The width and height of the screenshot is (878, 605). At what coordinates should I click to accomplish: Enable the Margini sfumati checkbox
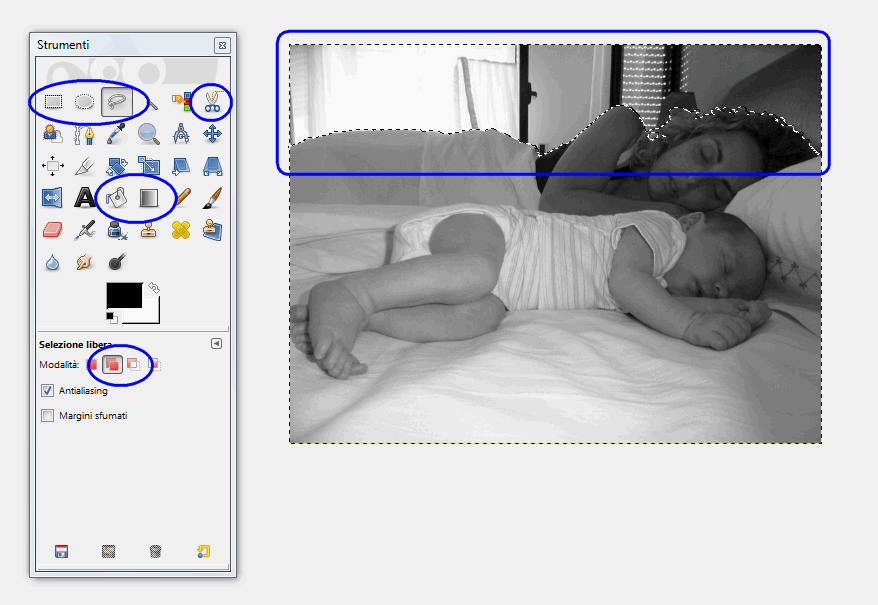coord(47,415)
